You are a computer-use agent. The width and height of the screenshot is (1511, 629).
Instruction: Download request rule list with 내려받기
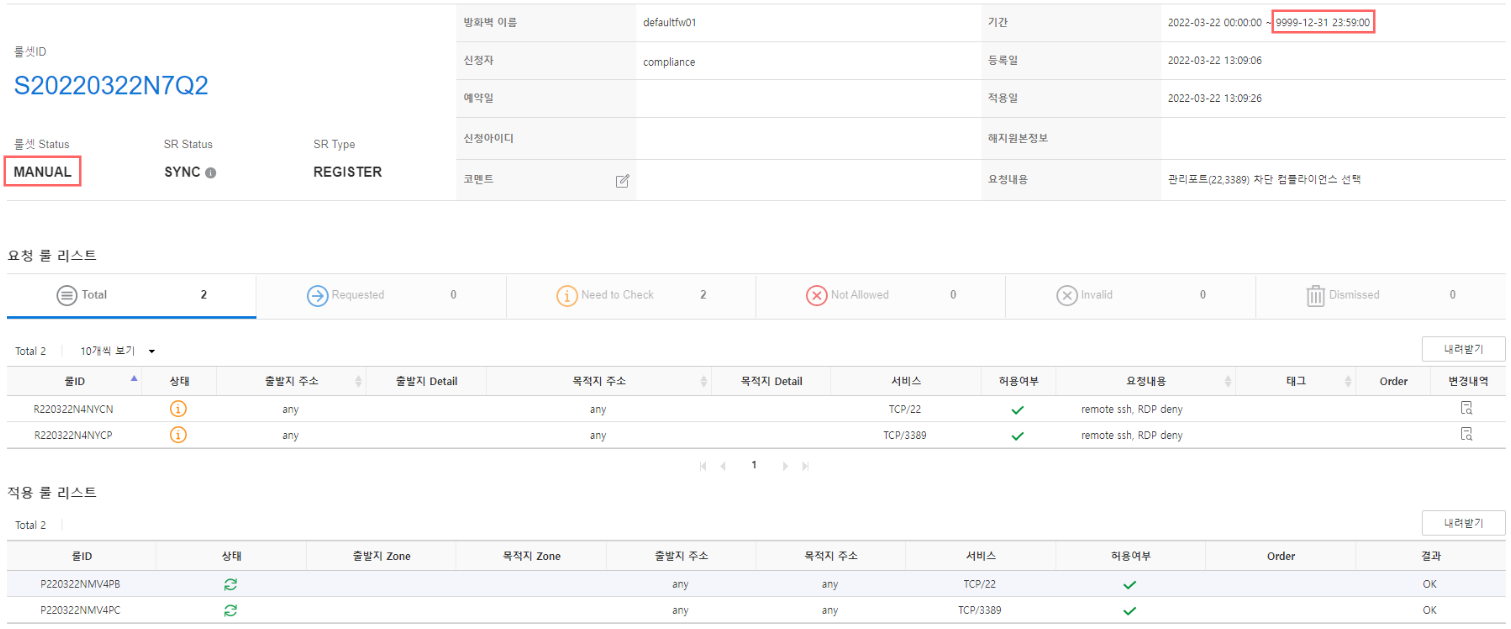click(x=1463, y=349)
